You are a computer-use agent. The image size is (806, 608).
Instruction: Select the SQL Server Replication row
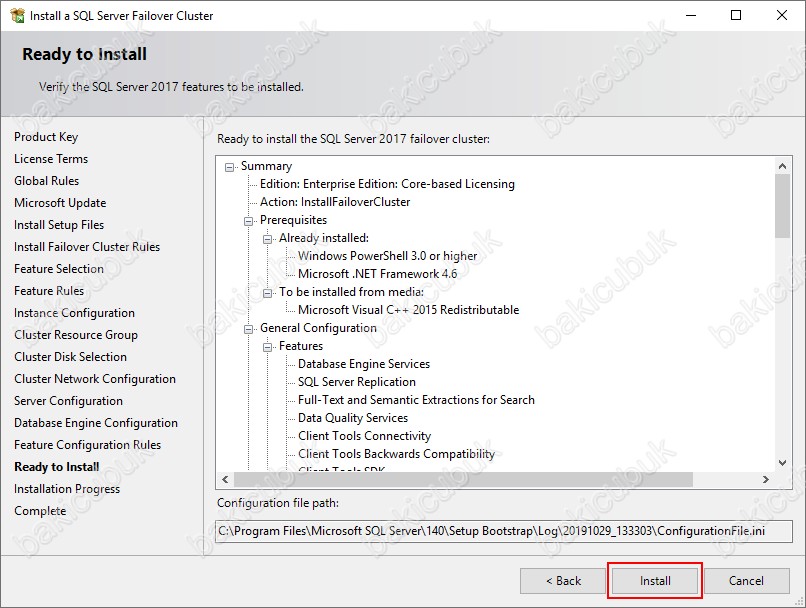pos(357,382)
